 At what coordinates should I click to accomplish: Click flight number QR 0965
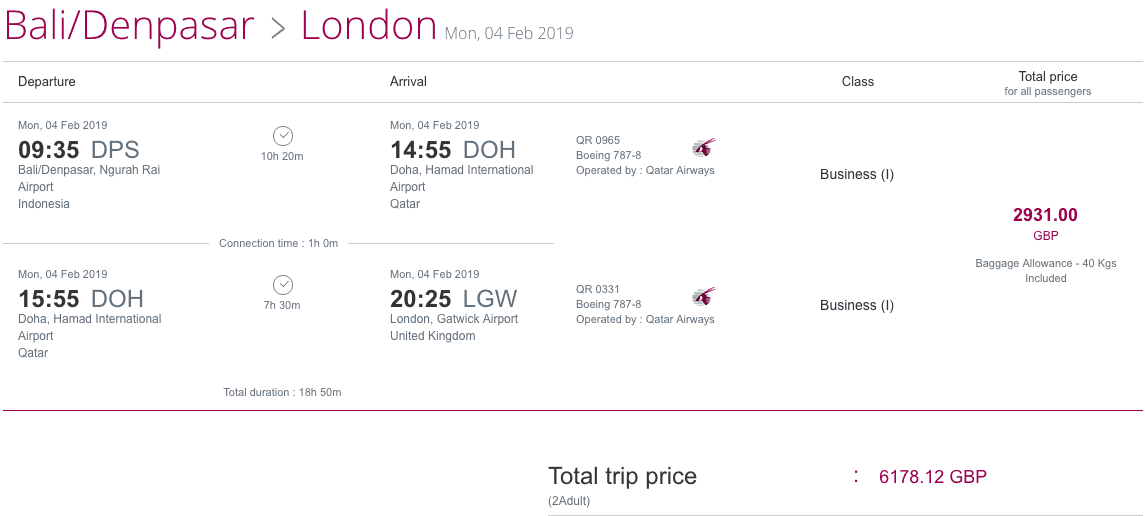click(598, 140)
